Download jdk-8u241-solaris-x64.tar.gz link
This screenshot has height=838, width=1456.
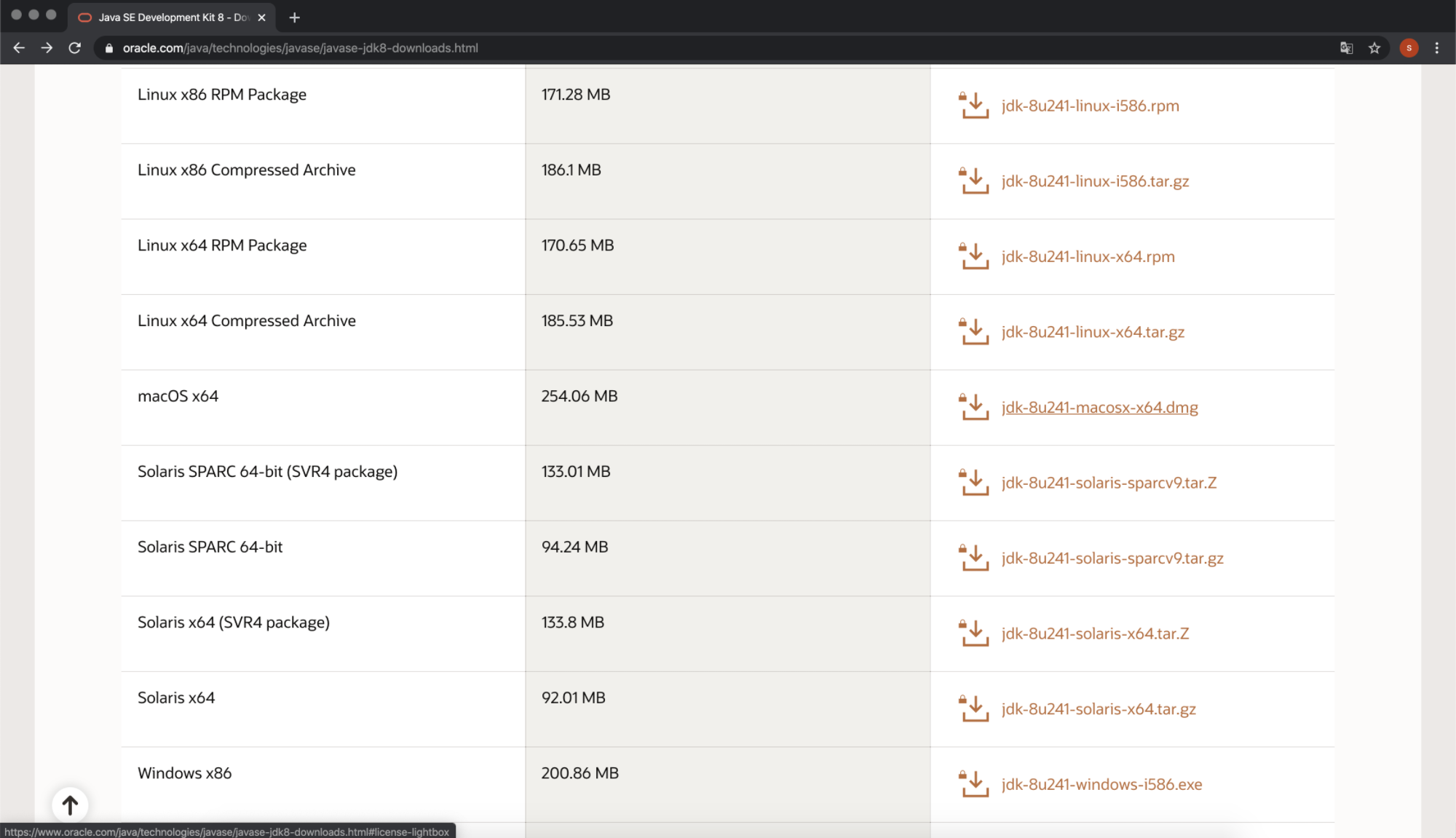tap(1098, 709)
